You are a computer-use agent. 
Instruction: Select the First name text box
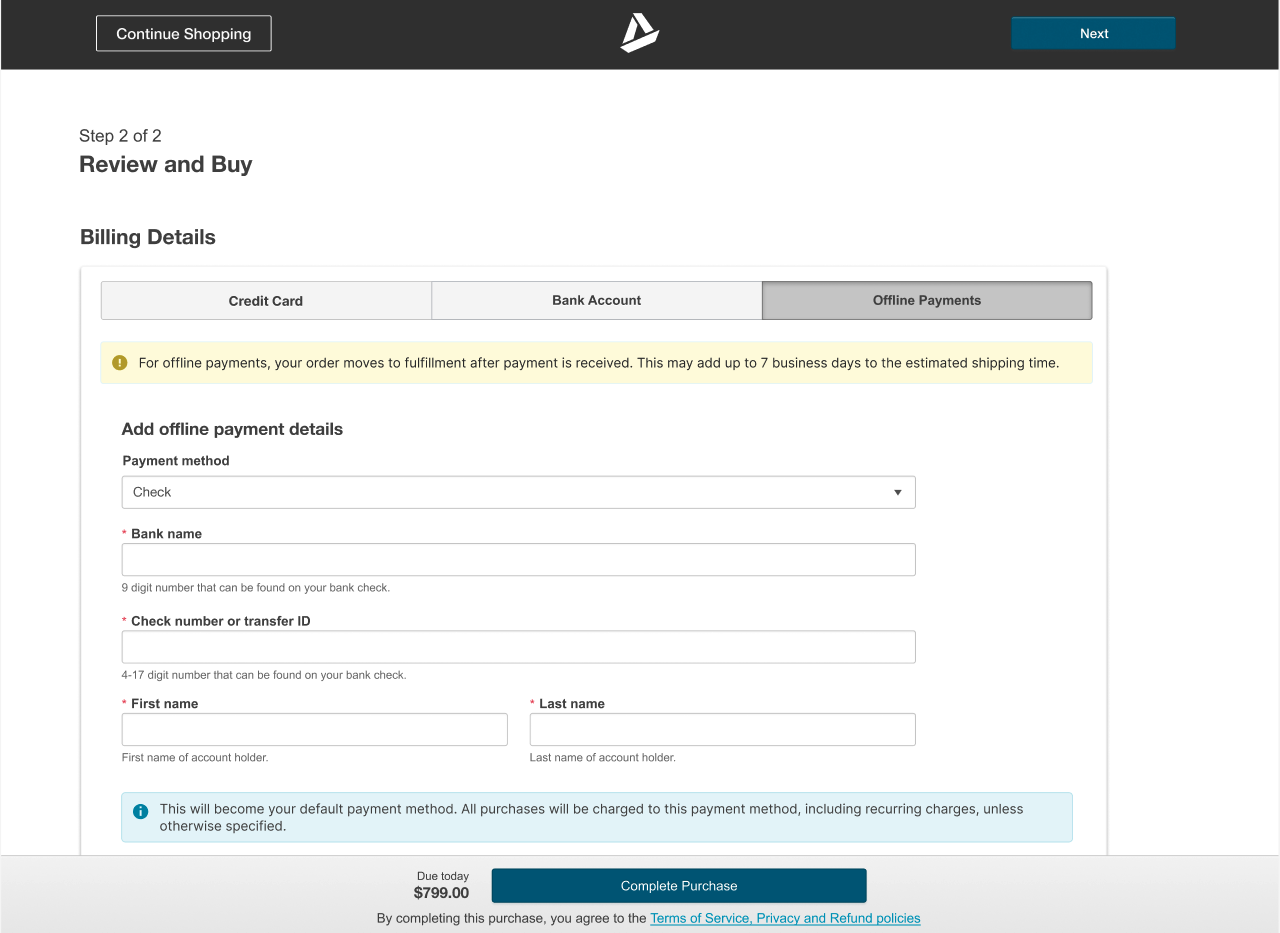click(x=314, y=730)
